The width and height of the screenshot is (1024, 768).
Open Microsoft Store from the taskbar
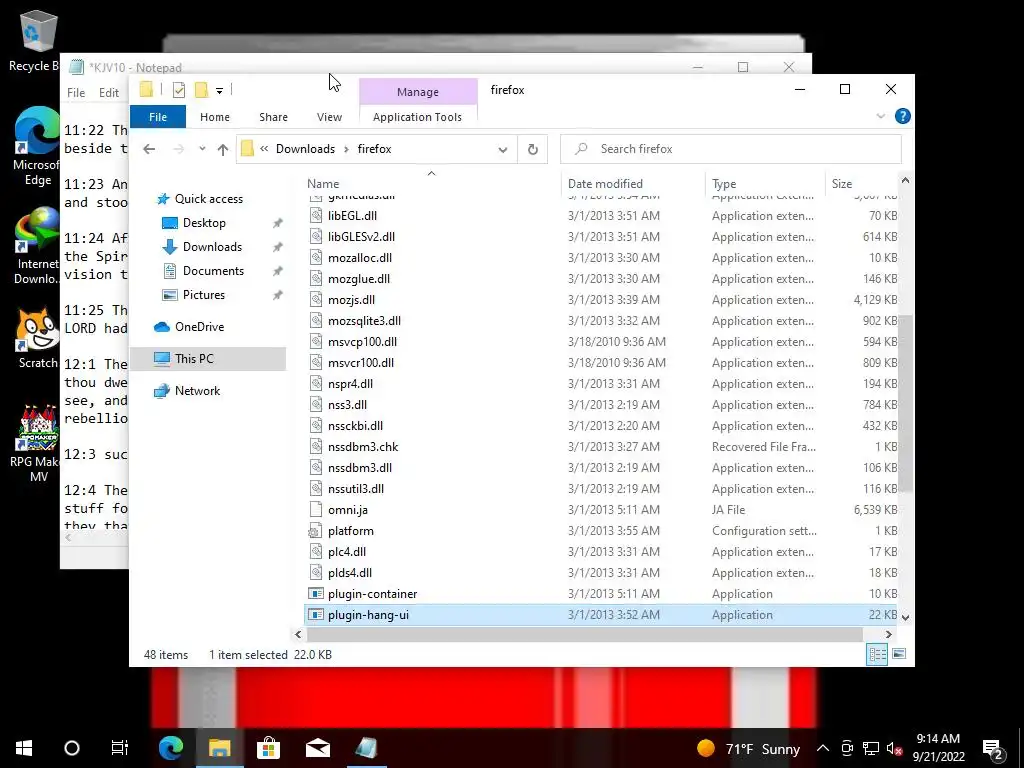coord(268,748)
